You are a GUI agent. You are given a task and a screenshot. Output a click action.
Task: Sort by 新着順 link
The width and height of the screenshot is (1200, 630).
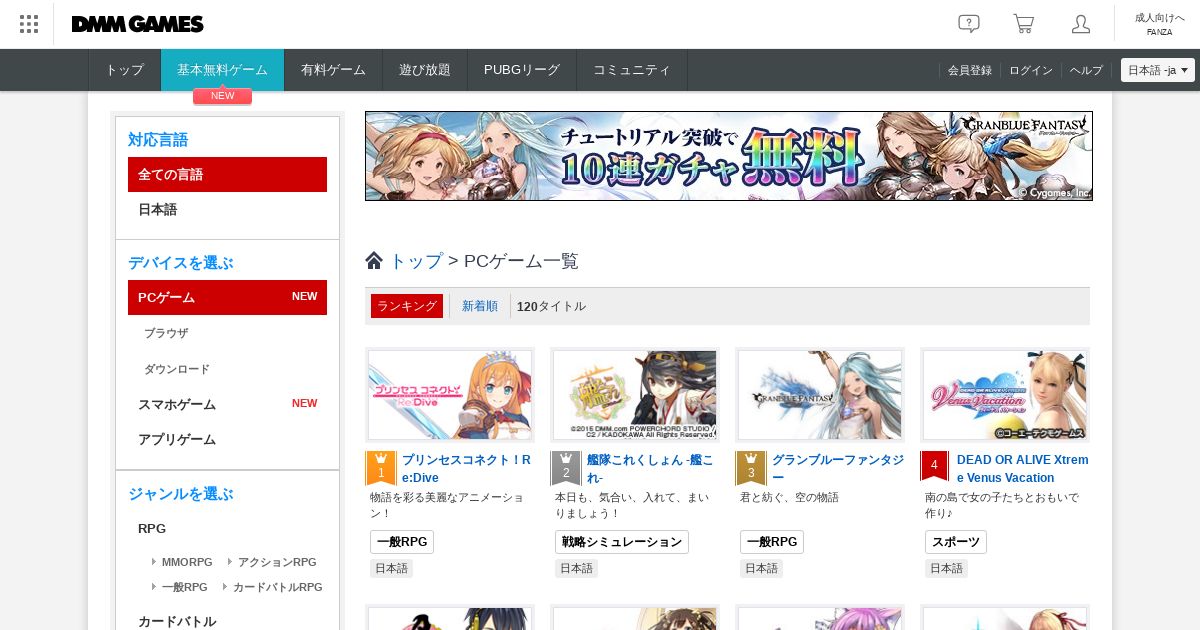[480, 306]
